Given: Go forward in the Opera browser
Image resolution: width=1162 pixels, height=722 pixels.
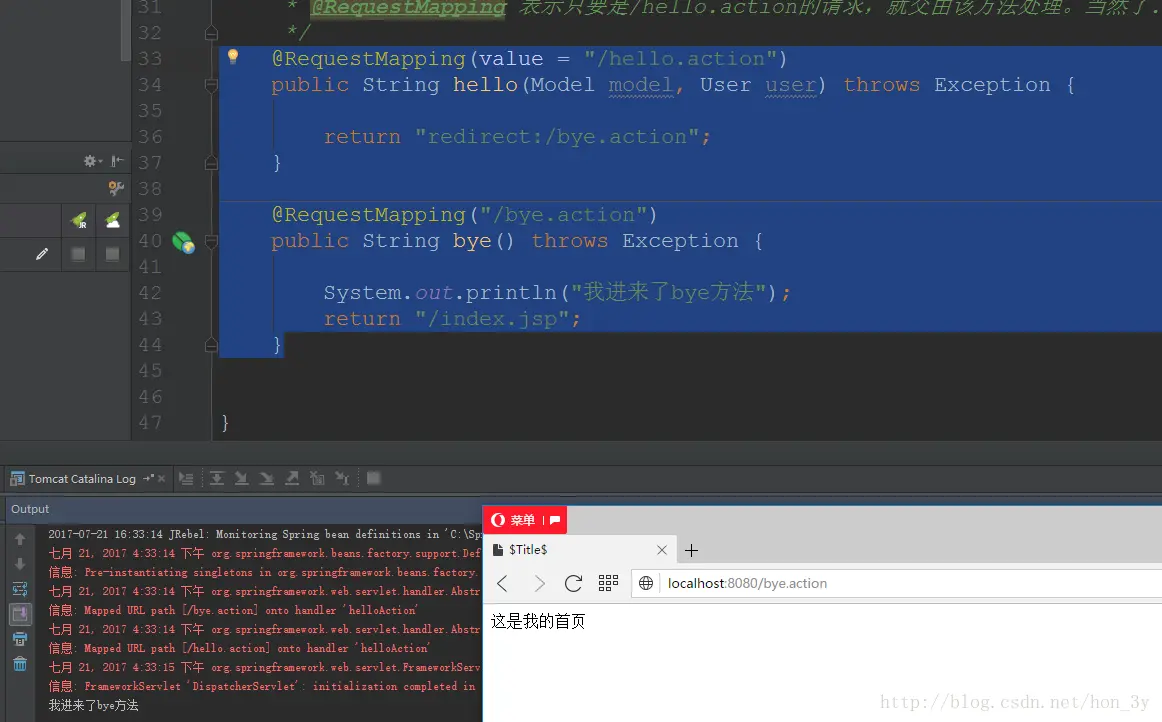Looking at the screenshot, I should (x=539, y=583).
